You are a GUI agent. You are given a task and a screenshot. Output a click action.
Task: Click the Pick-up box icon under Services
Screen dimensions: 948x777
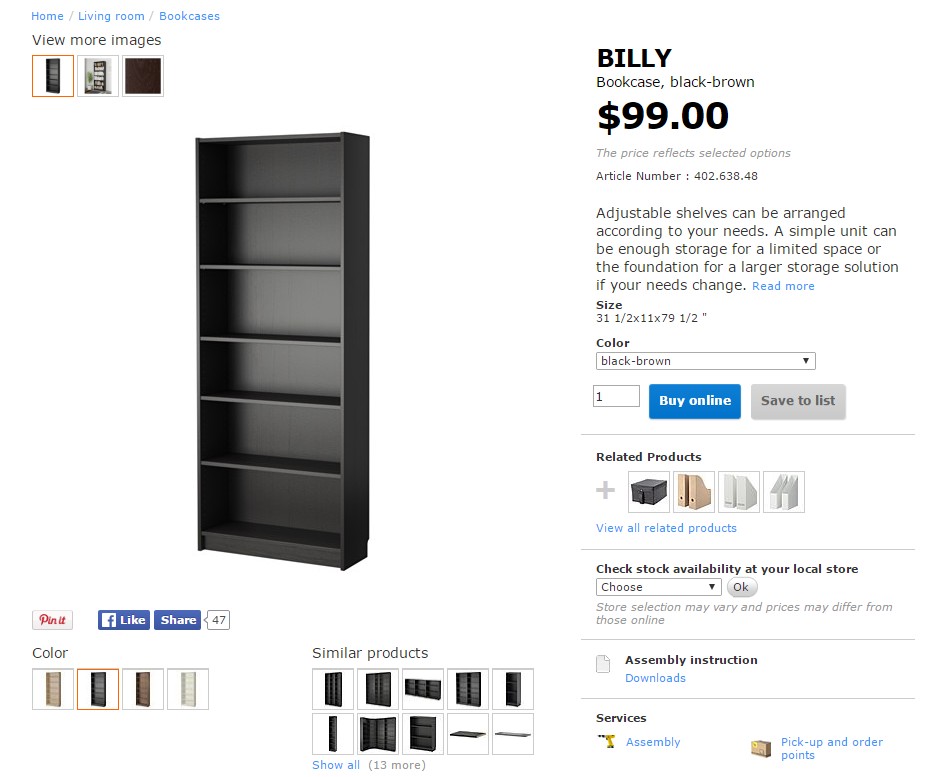(761, 748)
